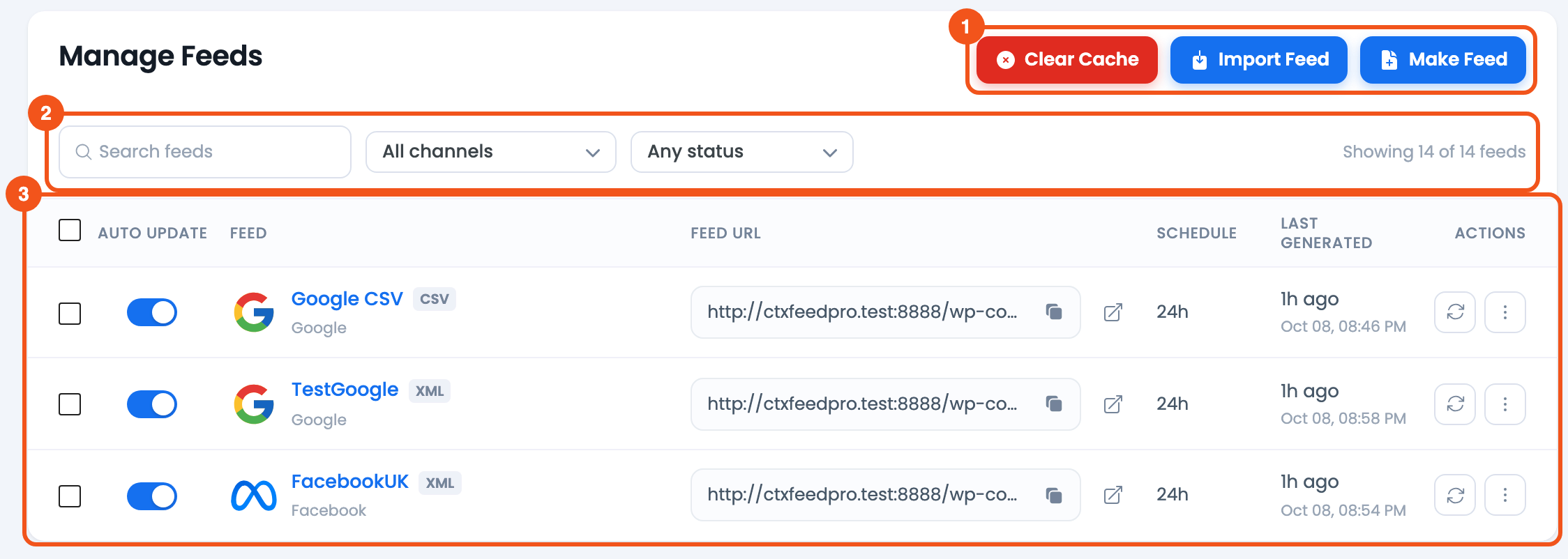Copy the TestGoogle feed URL
This screenshot has height=559, width=1568.
1054,404
